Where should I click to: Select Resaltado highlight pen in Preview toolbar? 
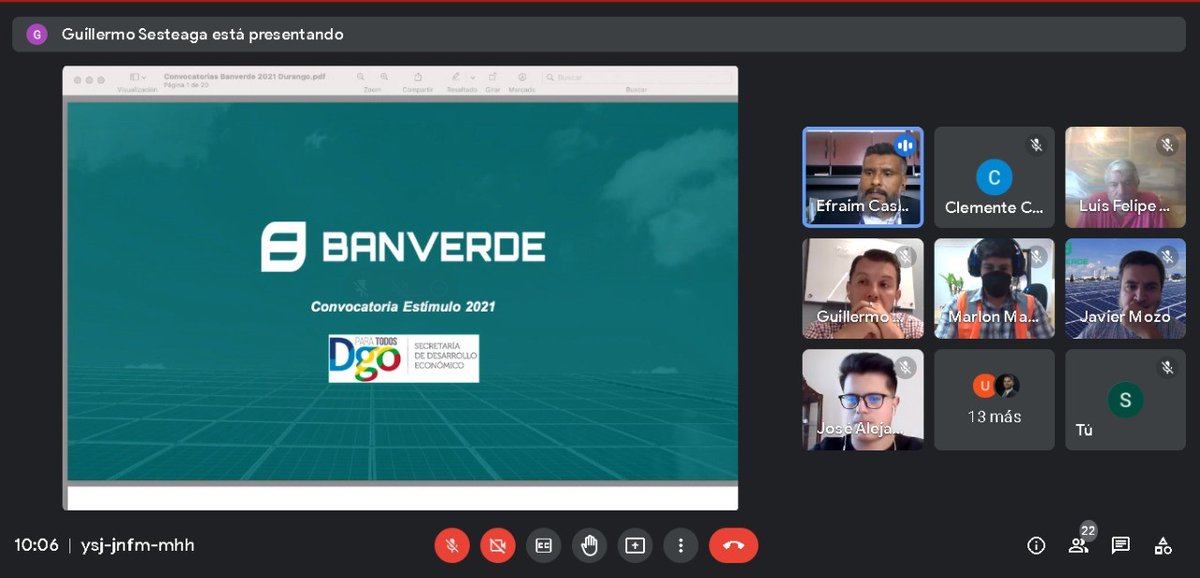pos(456,77)
